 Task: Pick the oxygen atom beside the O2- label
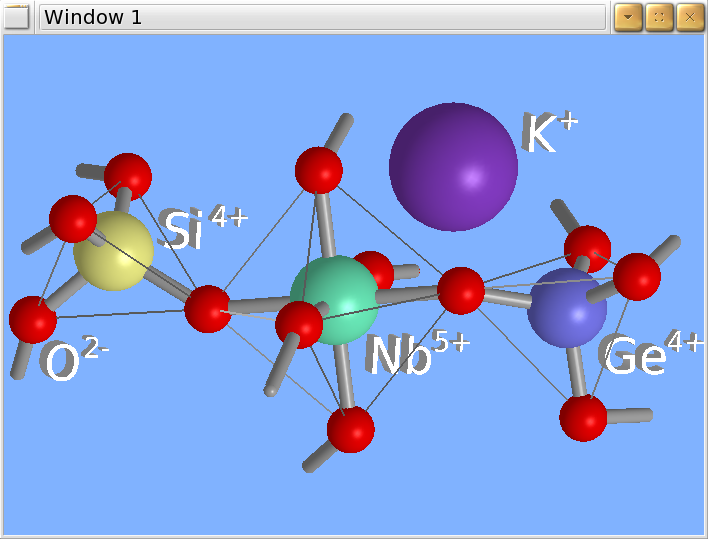point(33,319)
